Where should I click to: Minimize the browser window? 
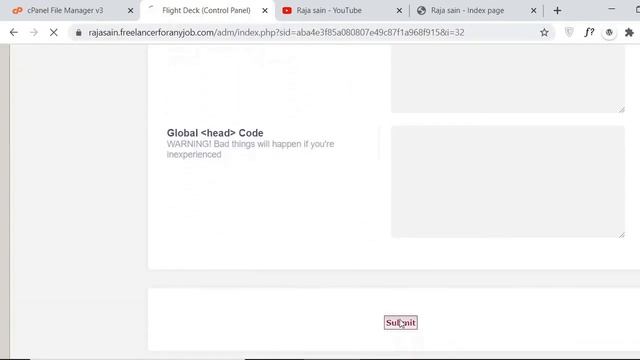(611, 9)
